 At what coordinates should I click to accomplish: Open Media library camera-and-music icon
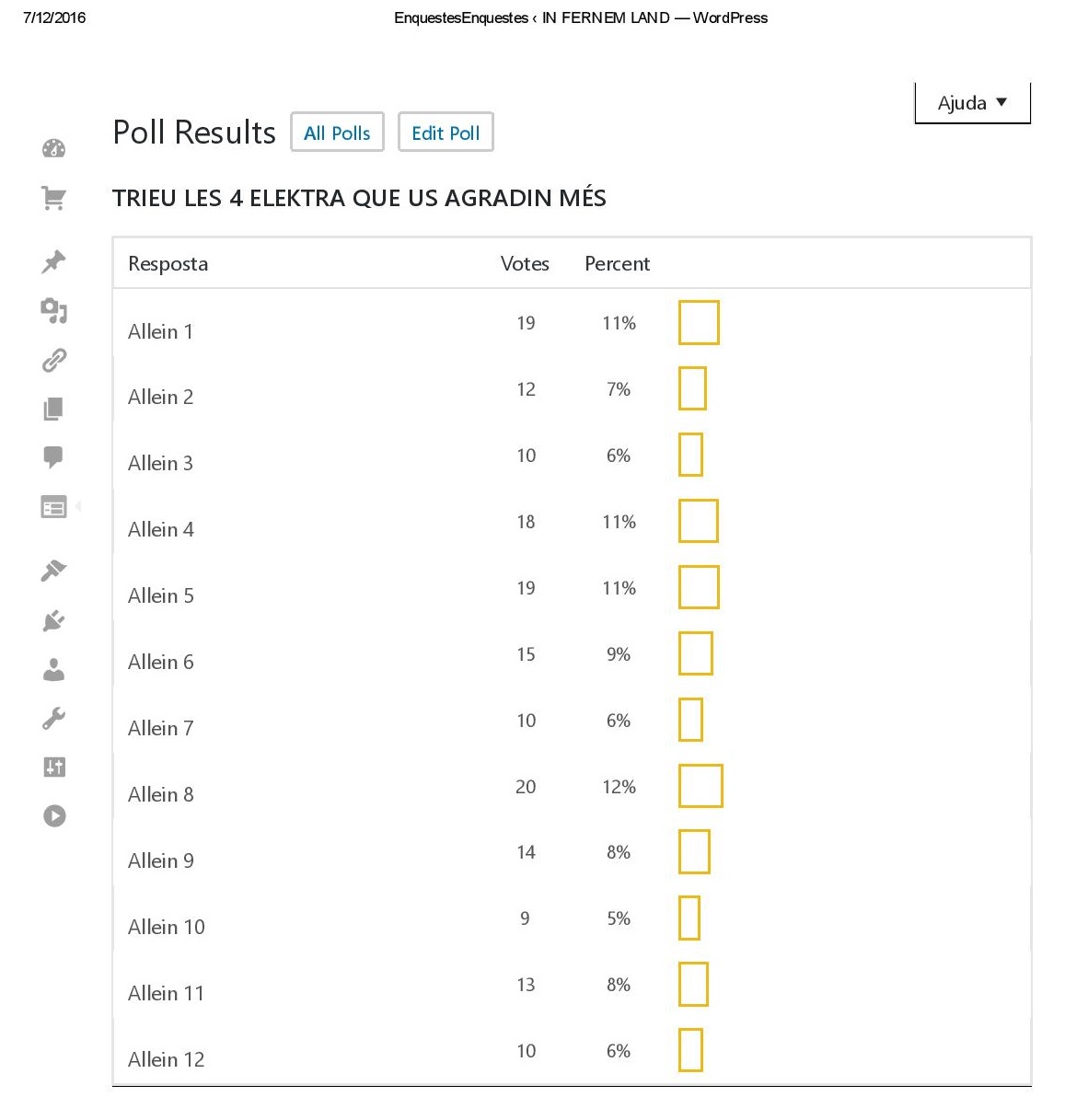click(54, 311)
